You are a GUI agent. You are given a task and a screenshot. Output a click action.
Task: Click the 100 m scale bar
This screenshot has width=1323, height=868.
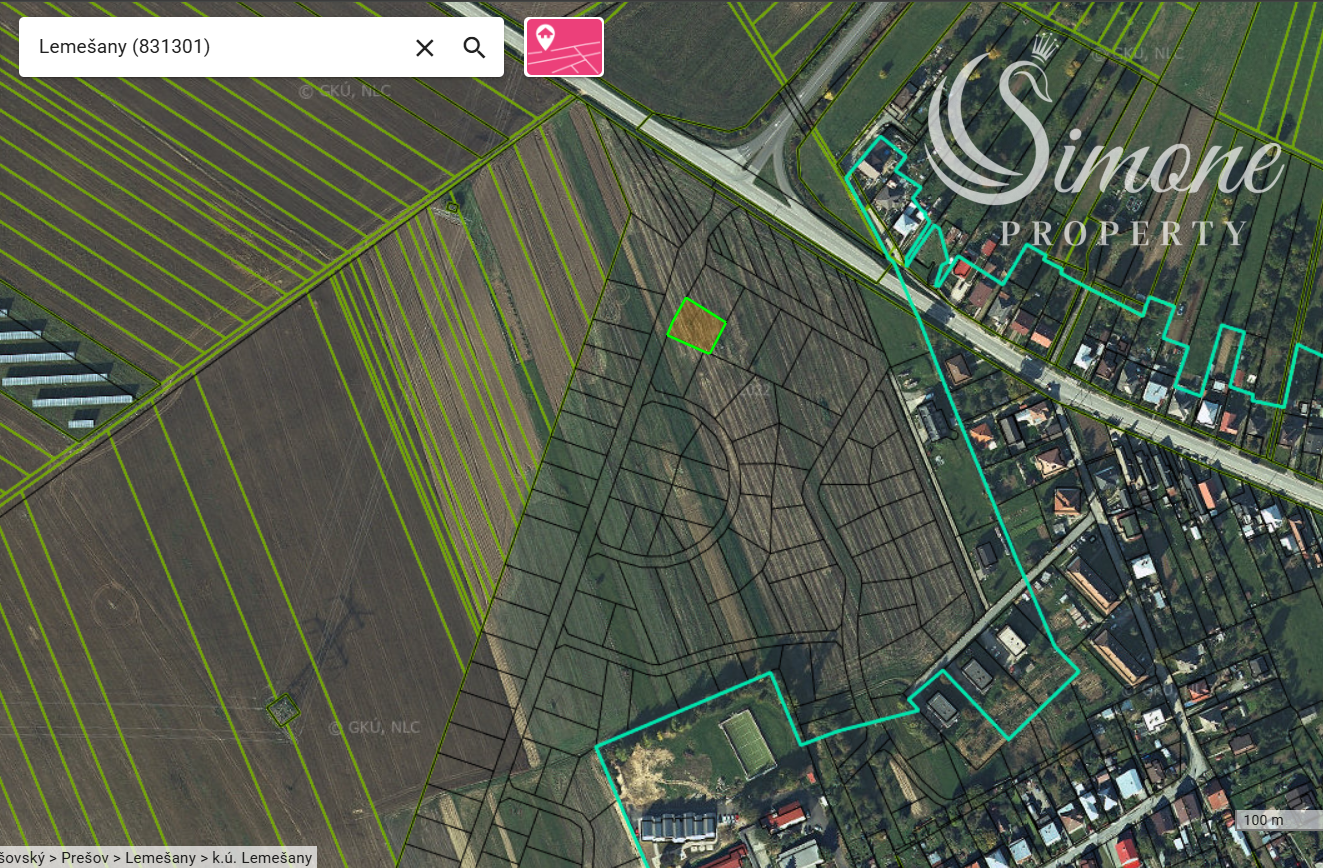click(1264, 820)
